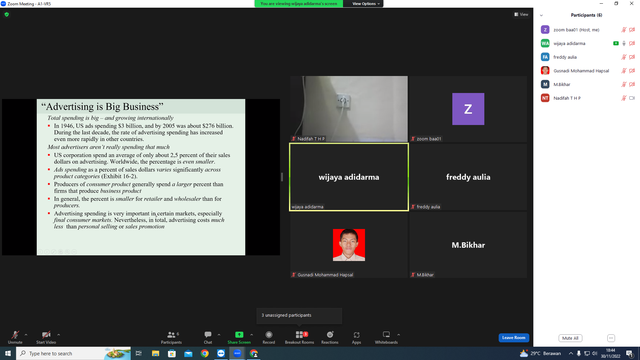Click the highlighted wijaya adidarma video tile

349,177
